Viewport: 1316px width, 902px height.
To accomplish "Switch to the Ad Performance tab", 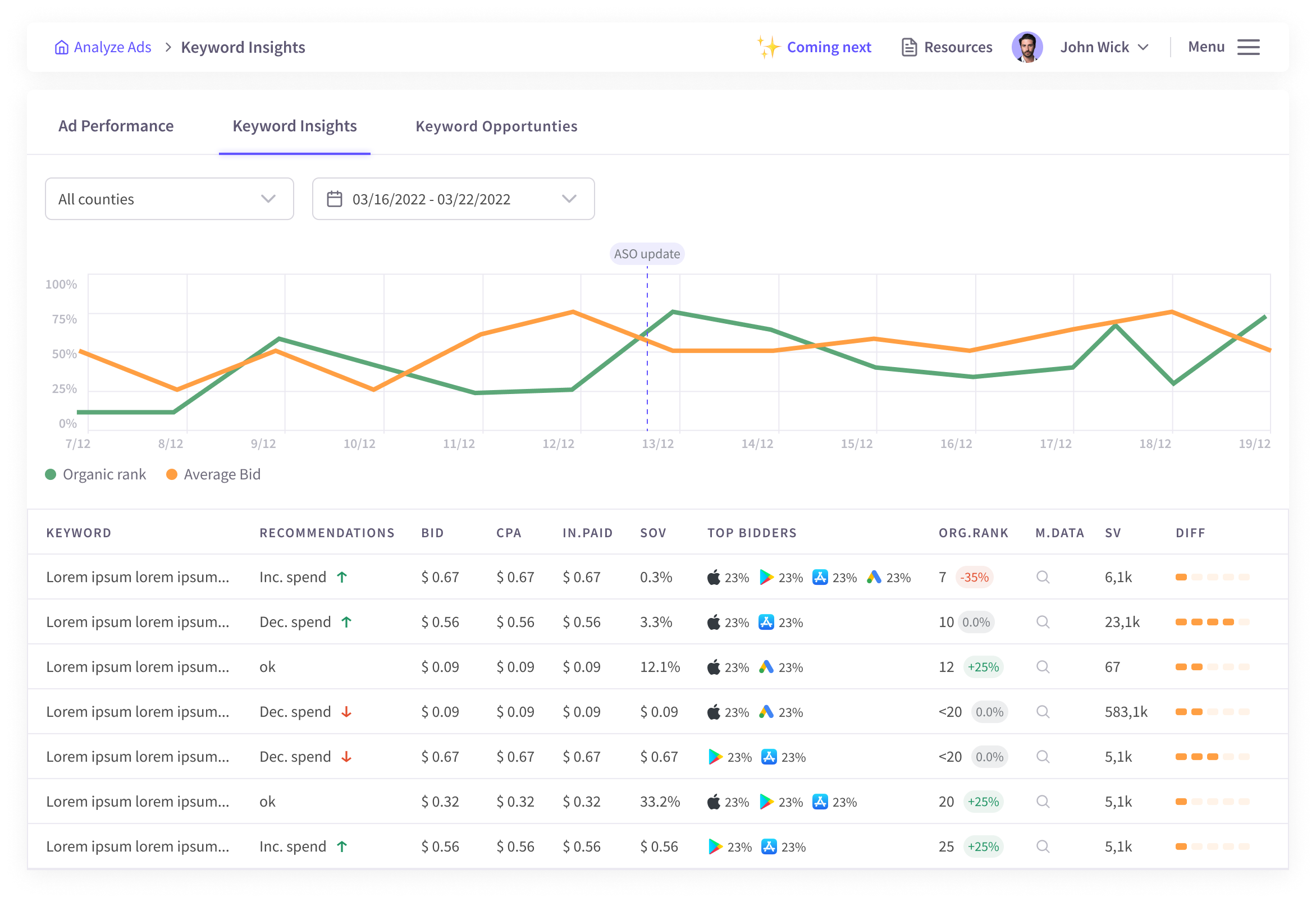I will (x=116, y=126).
